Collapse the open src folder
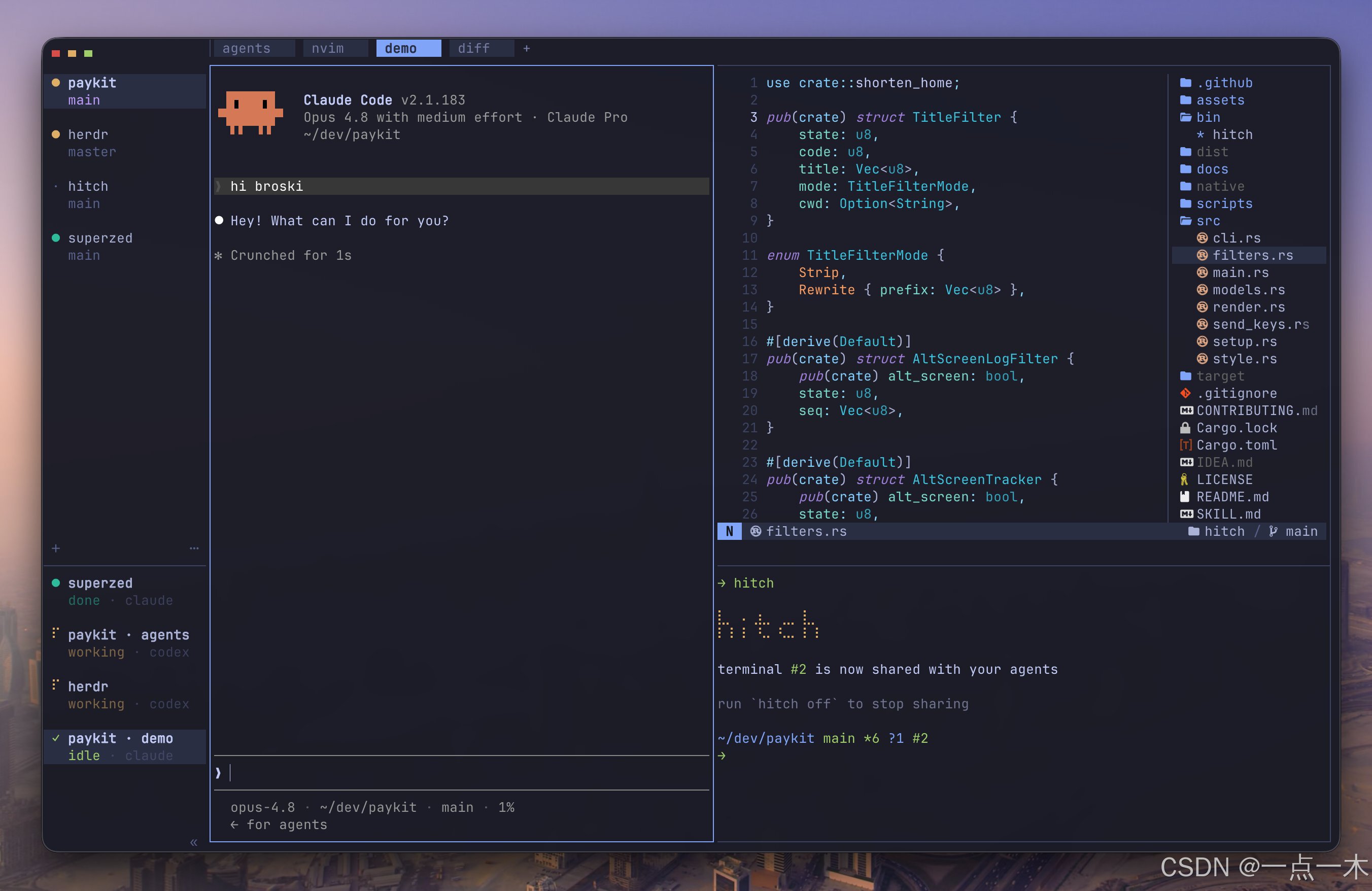 tap(1200, 221)
